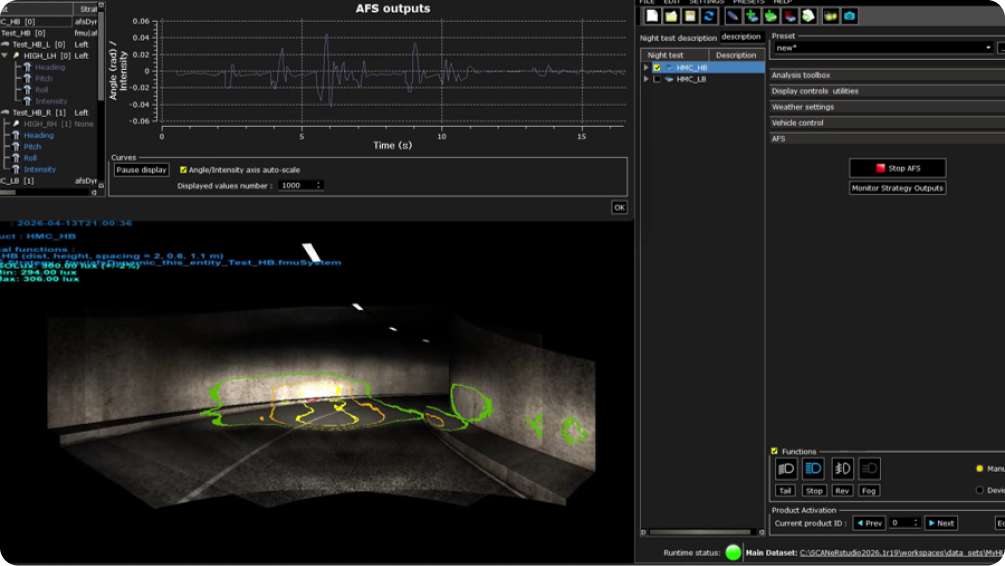Open the Main Dataset path link
1005x566 pixels.
point(902,553)
